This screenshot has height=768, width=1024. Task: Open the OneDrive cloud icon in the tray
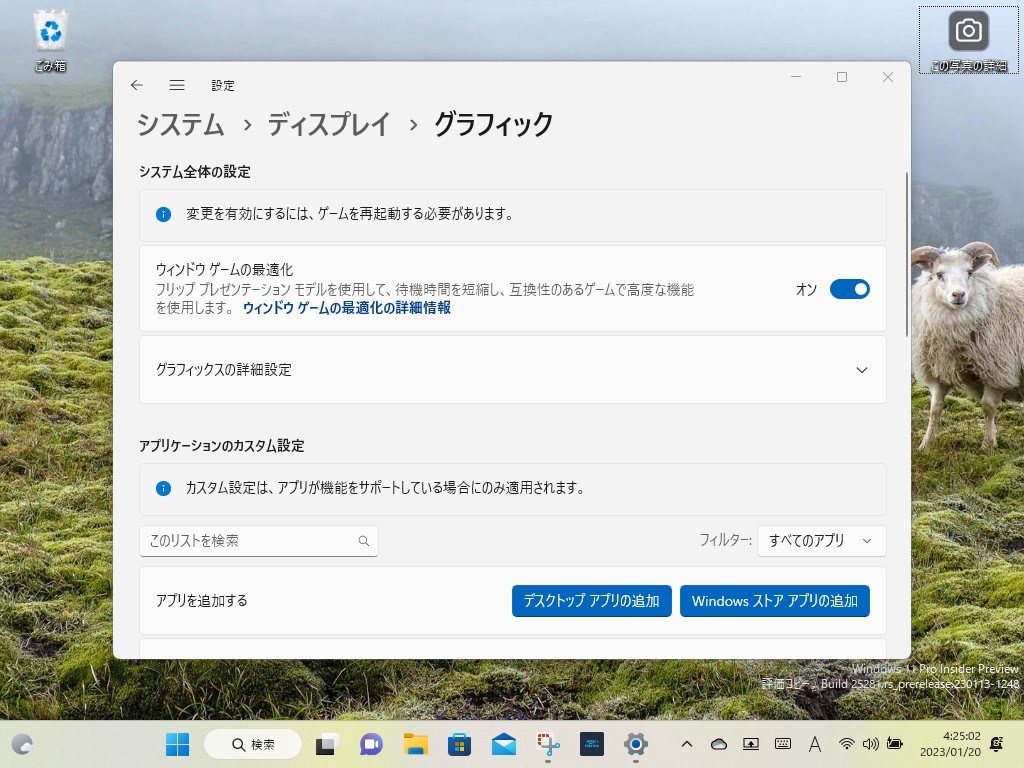pyautogui.click(x=718, y=744)
